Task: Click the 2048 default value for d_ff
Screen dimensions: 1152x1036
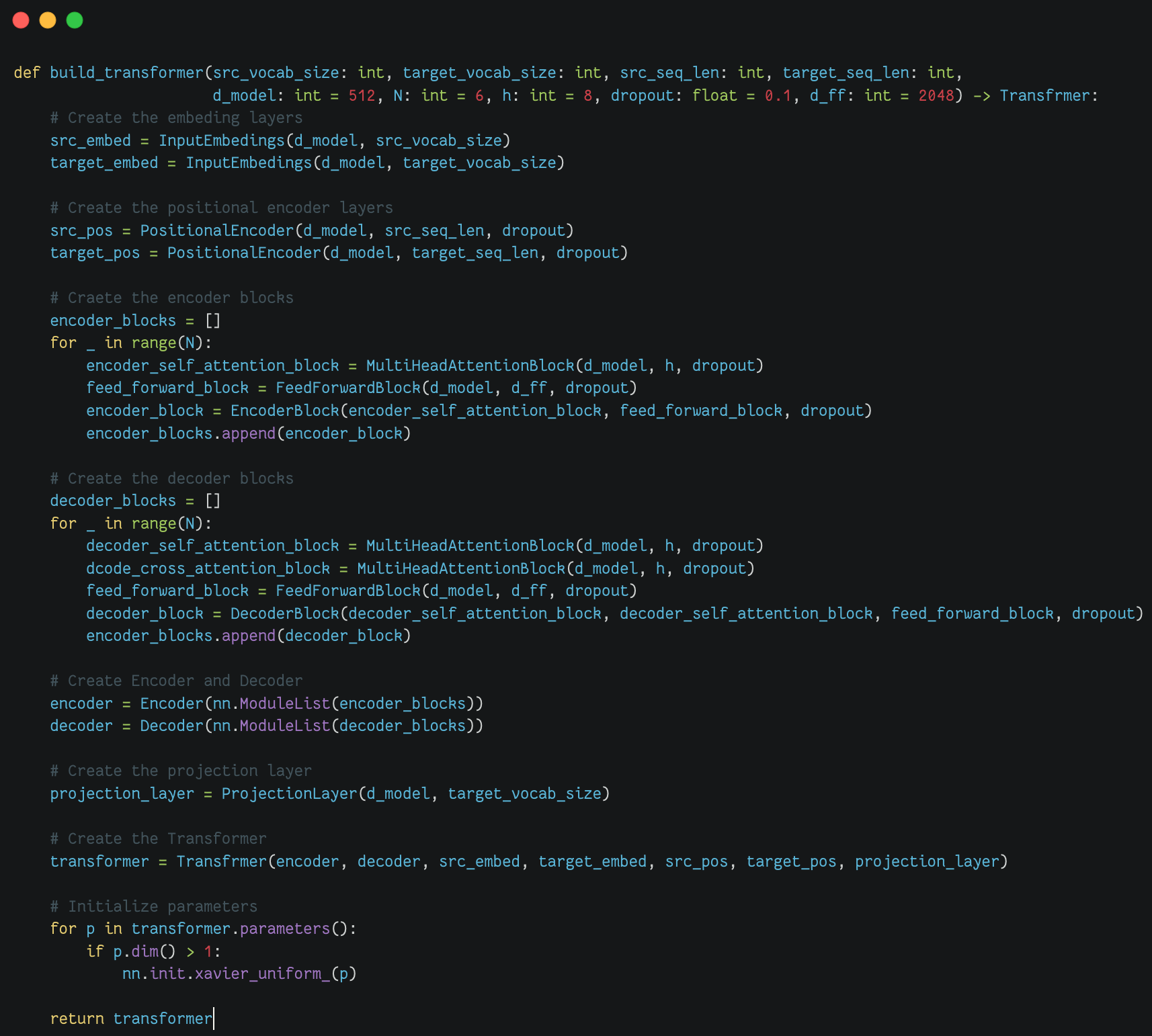Action: (x=936, y=95)
